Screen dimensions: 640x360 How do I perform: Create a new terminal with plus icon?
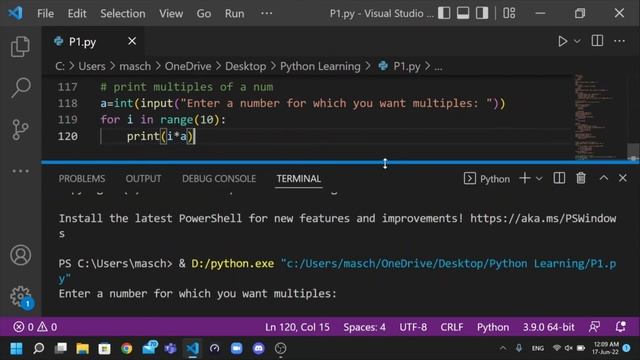(525, 178)
